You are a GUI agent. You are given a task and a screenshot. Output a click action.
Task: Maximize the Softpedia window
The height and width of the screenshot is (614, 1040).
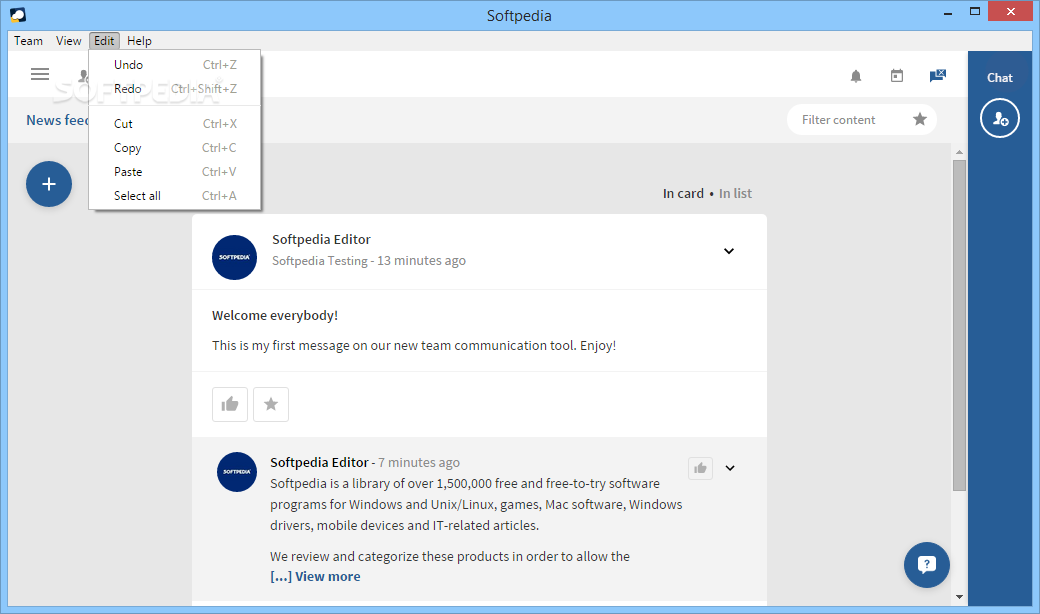tap(975, 11)
